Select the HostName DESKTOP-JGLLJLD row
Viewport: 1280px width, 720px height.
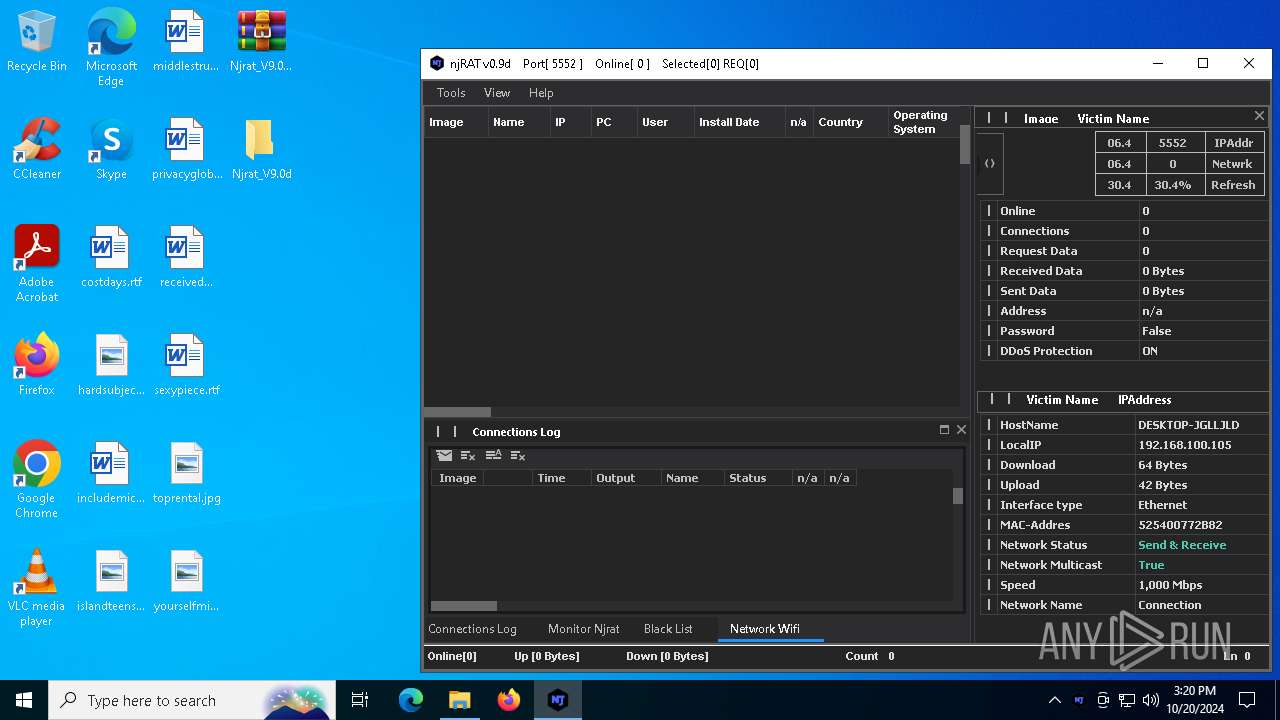coord(1123,425)
